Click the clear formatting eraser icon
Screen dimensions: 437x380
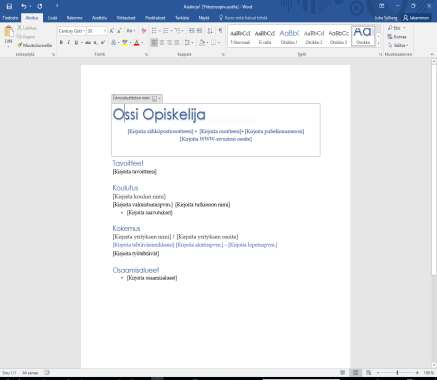144,31
